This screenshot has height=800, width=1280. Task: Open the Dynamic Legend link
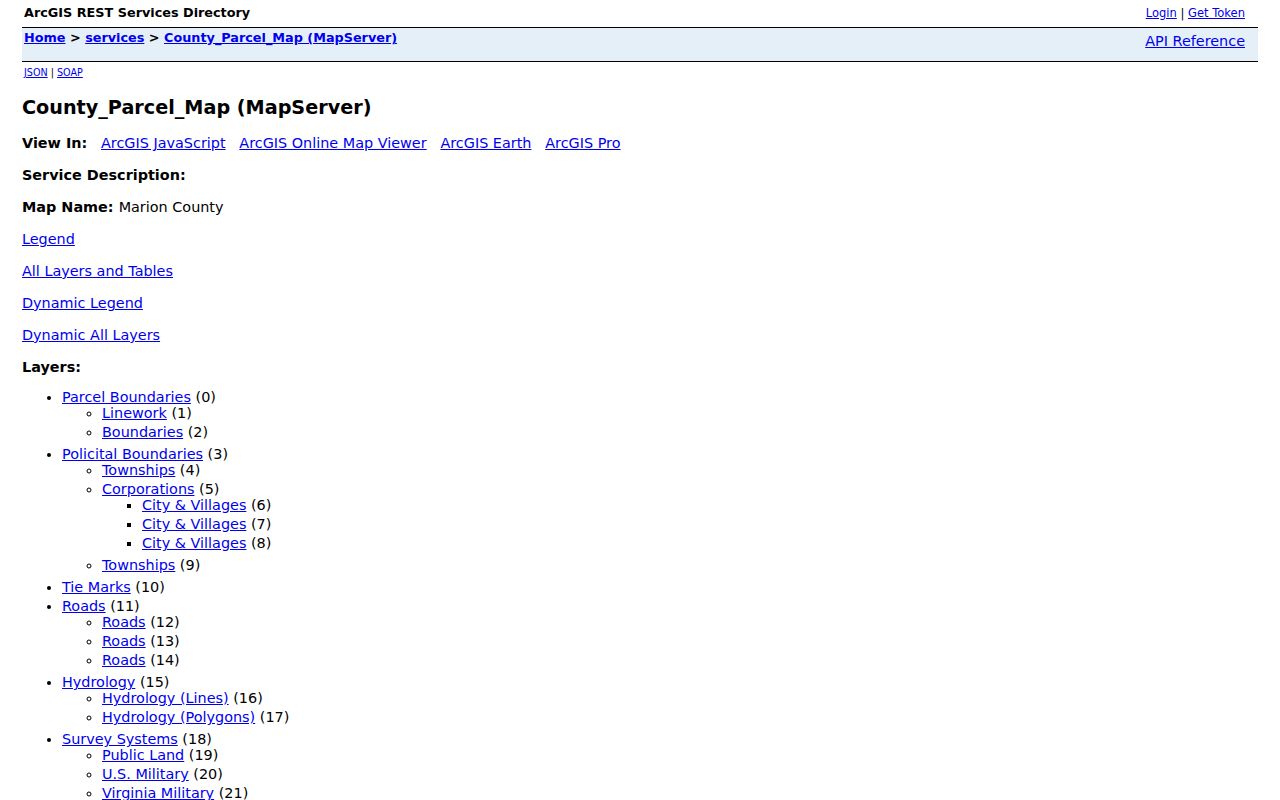82,303
